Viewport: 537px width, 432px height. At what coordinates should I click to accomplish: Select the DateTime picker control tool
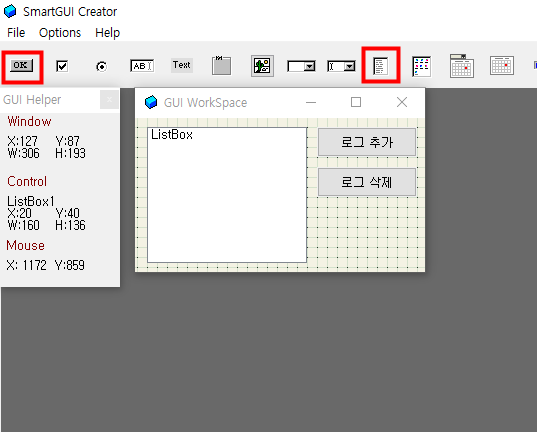coord(462,66)
